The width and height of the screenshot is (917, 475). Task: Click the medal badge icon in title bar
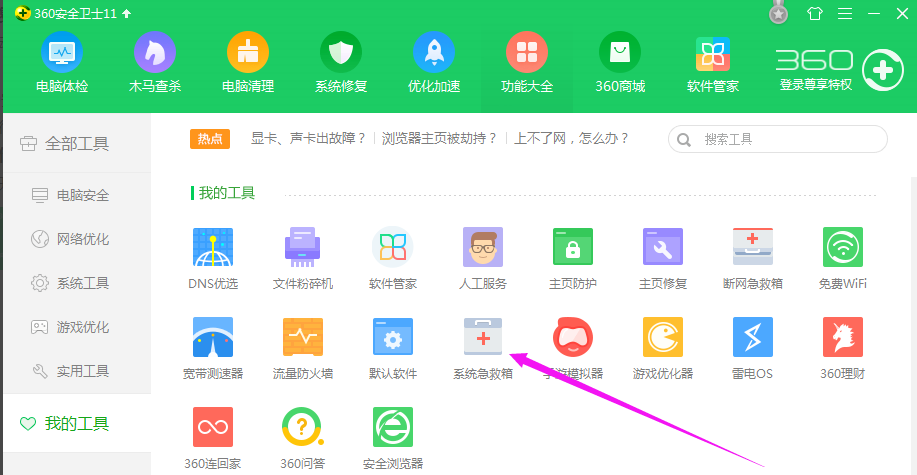point(778,13)
